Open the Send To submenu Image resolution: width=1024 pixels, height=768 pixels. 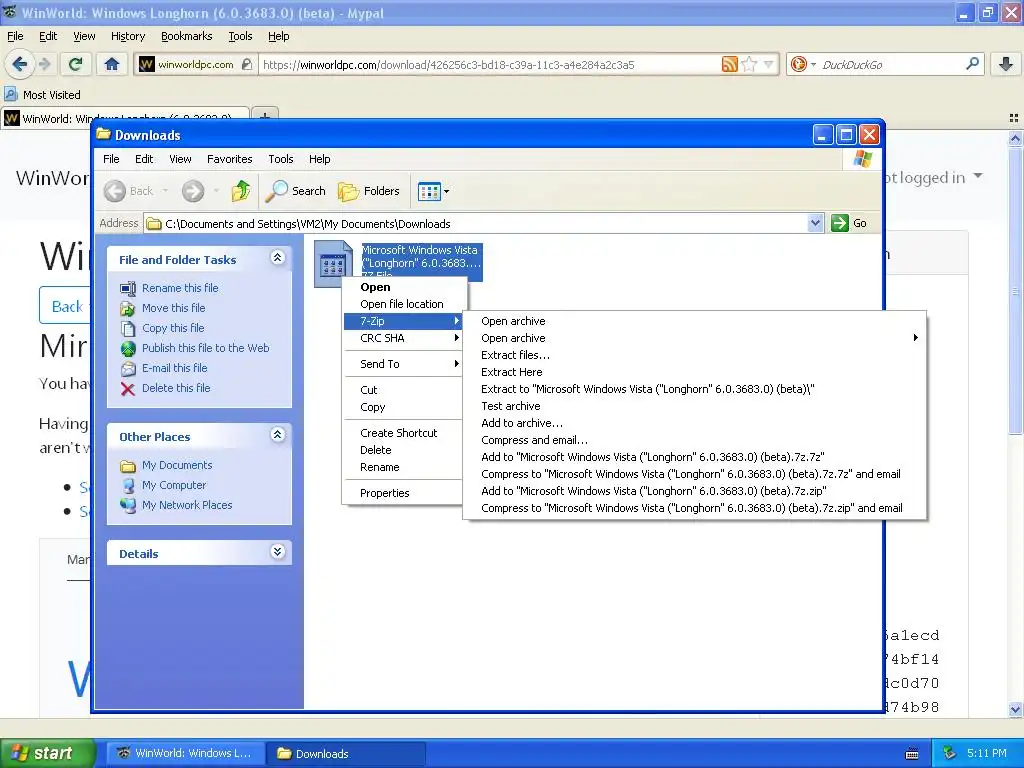[402, 364]
